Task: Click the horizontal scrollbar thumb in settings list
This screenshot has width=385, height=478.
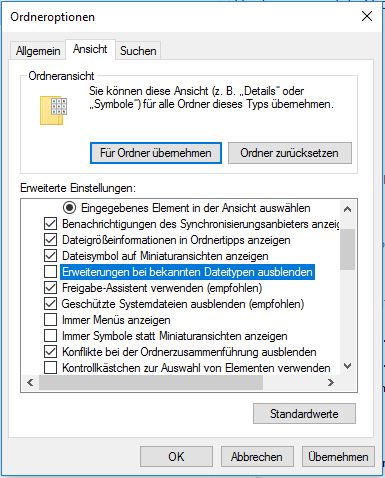Action: pos(151,382)
